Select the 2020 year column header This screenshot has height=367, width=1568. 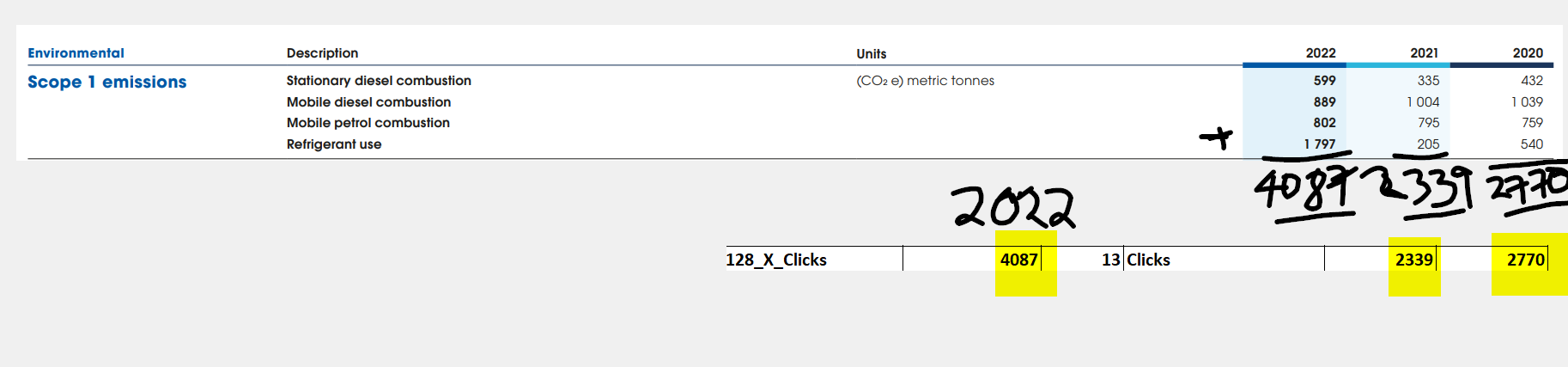click(1528, 53)
